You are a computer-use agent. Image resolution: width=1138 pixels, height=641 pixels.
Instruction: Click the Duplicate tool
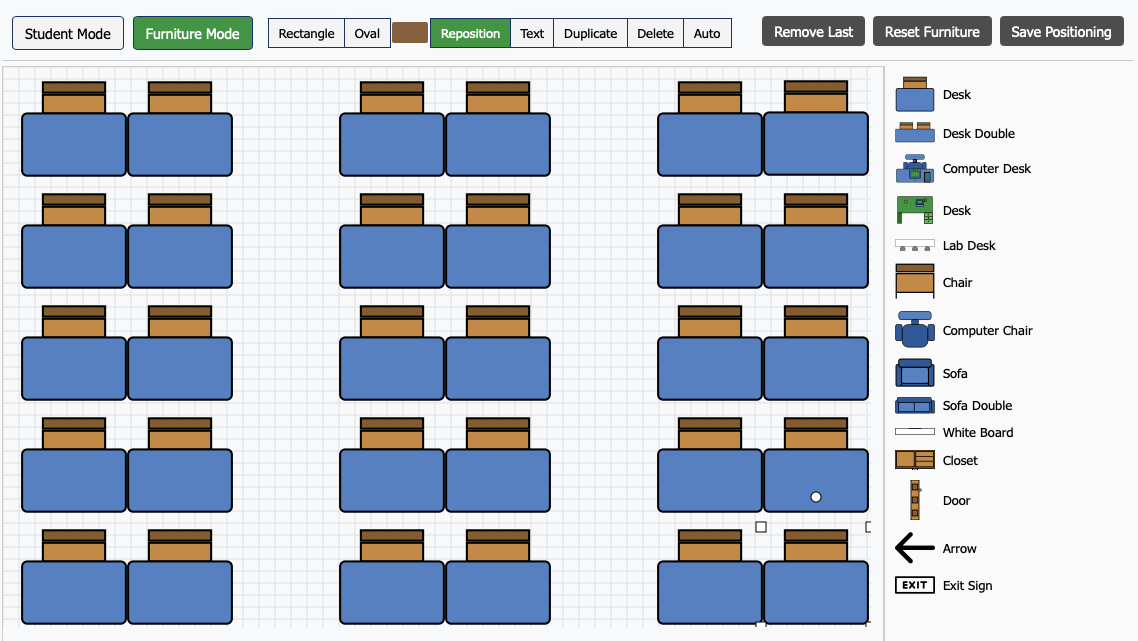tap(590, 33)
